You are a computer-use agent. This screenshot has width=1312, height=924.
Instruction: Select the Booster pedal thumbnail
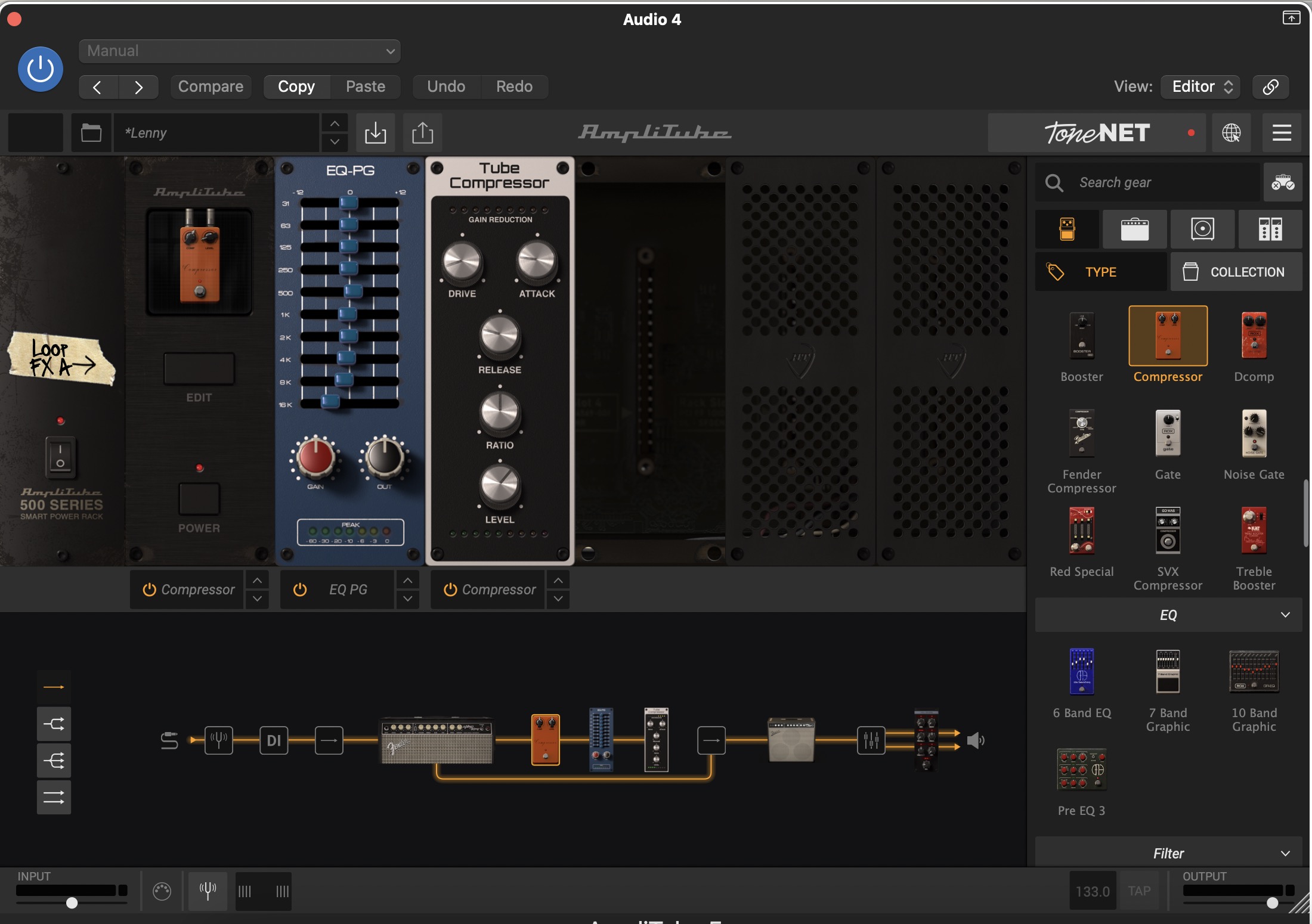1082,336
